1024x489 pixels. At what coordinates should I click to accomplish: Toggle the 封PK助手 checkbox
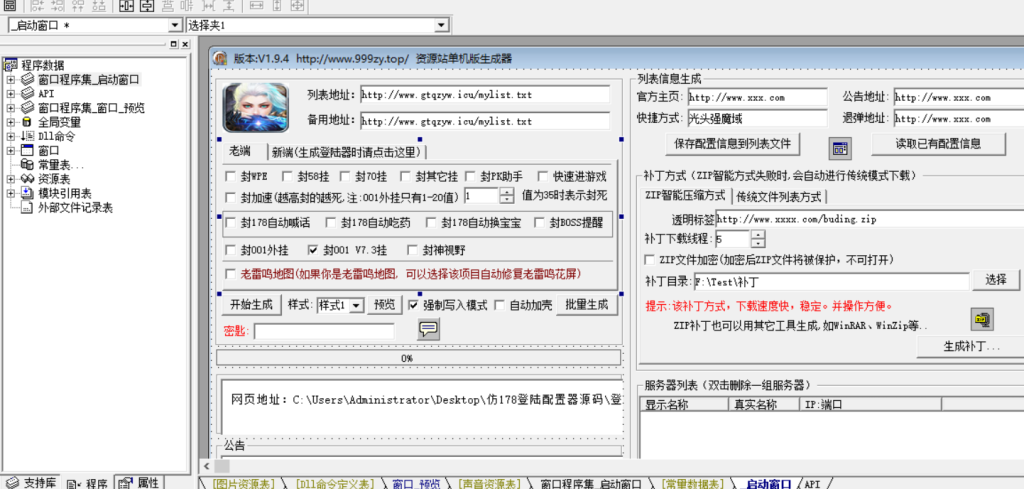[x=470, y=176]
